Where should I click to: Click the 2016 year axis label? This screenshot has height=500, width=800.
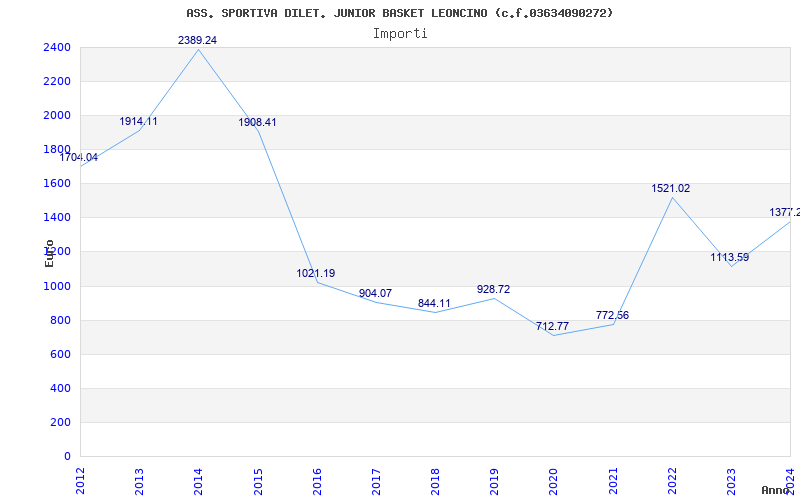[317, 482]
